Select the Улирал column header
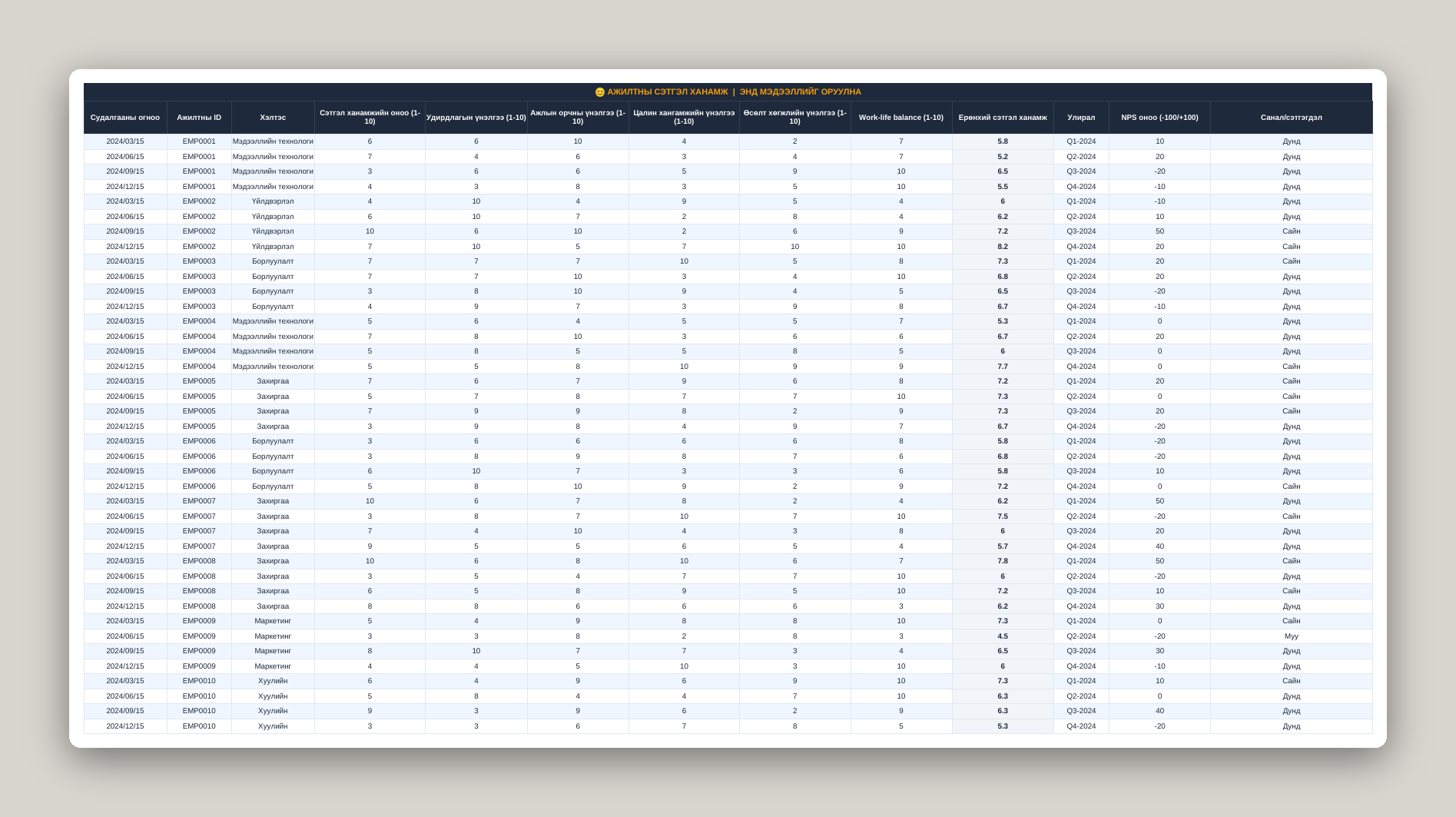 1081,118
